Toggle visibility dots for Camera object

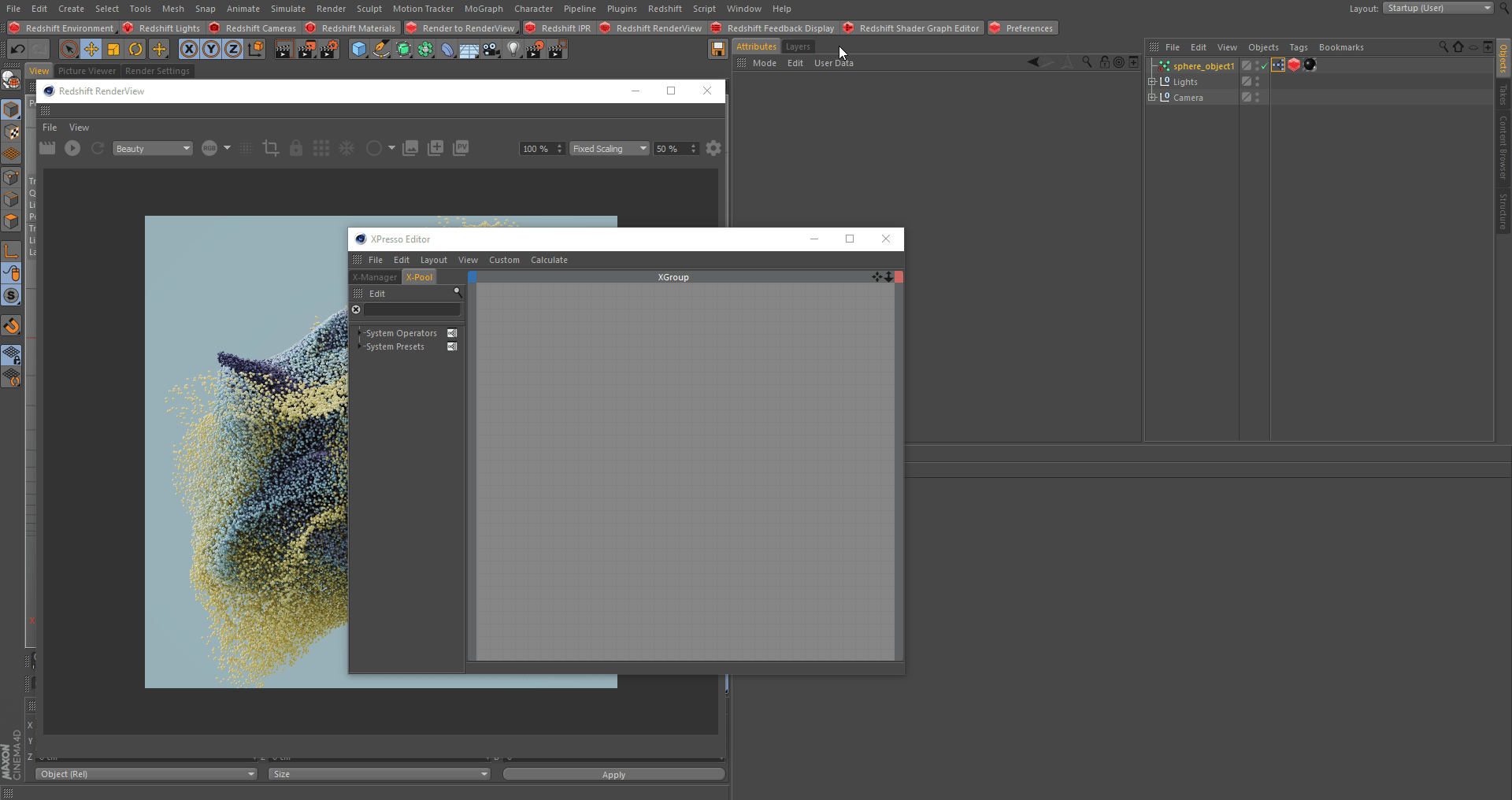tap(1257, 98)
